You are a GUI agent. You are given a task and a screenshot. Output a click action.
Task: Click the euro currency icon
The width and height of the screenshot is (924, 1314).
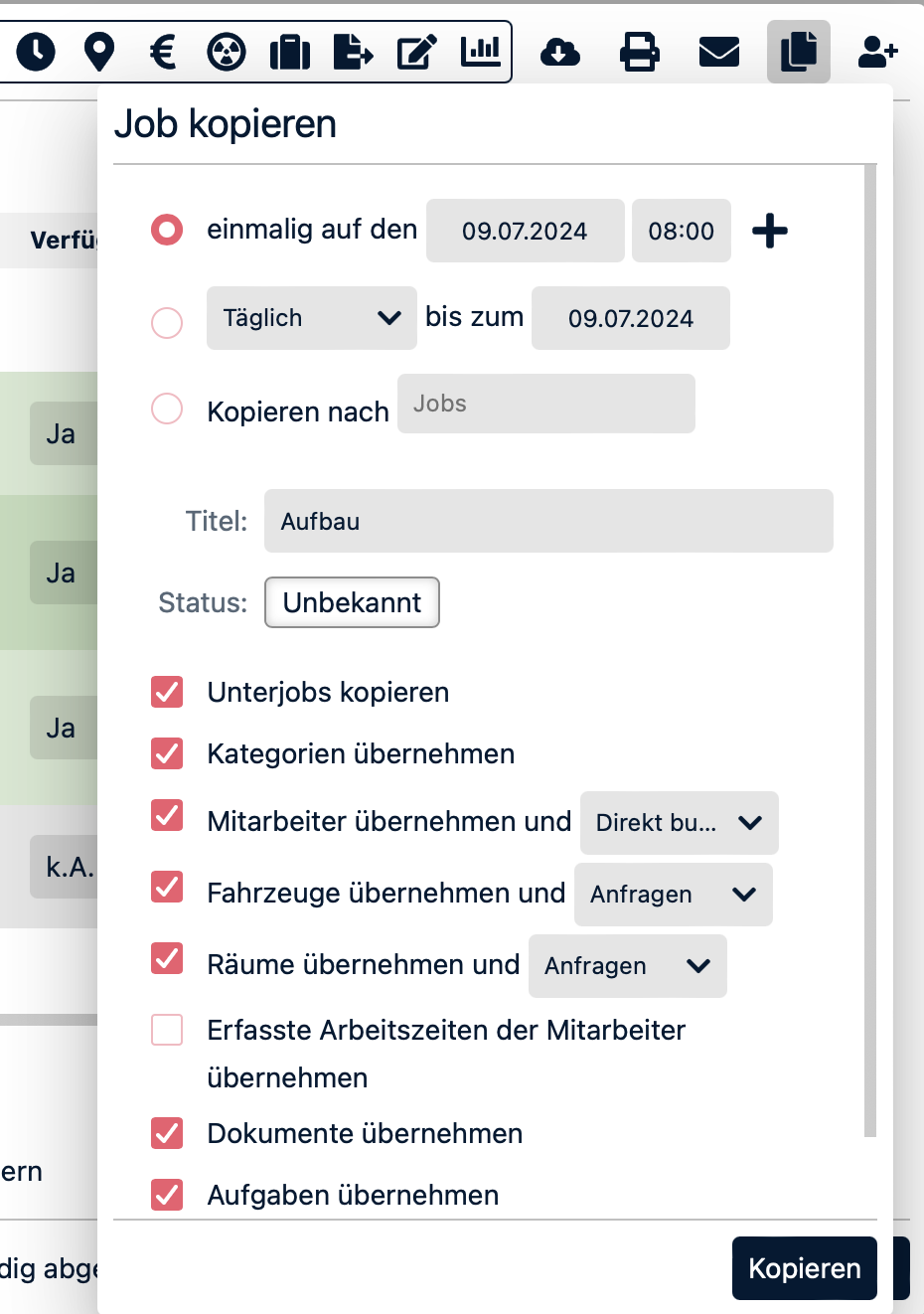coord(163,51)
